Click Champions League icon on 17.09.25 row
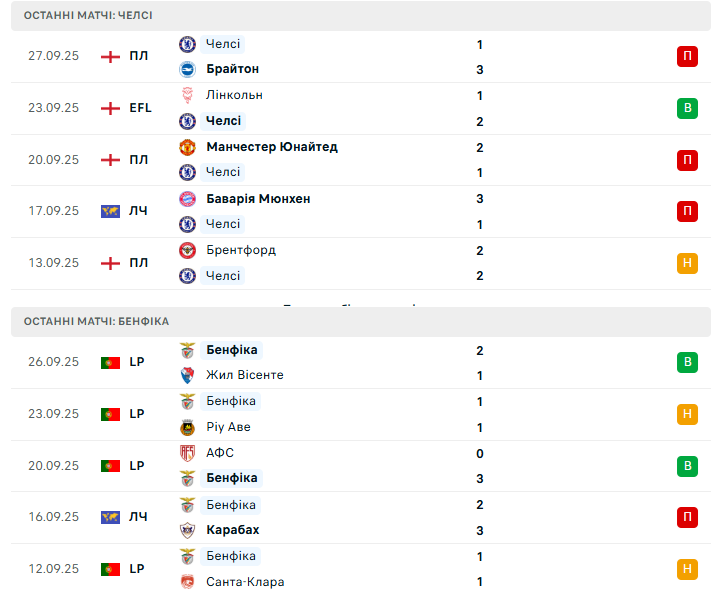 110,211
